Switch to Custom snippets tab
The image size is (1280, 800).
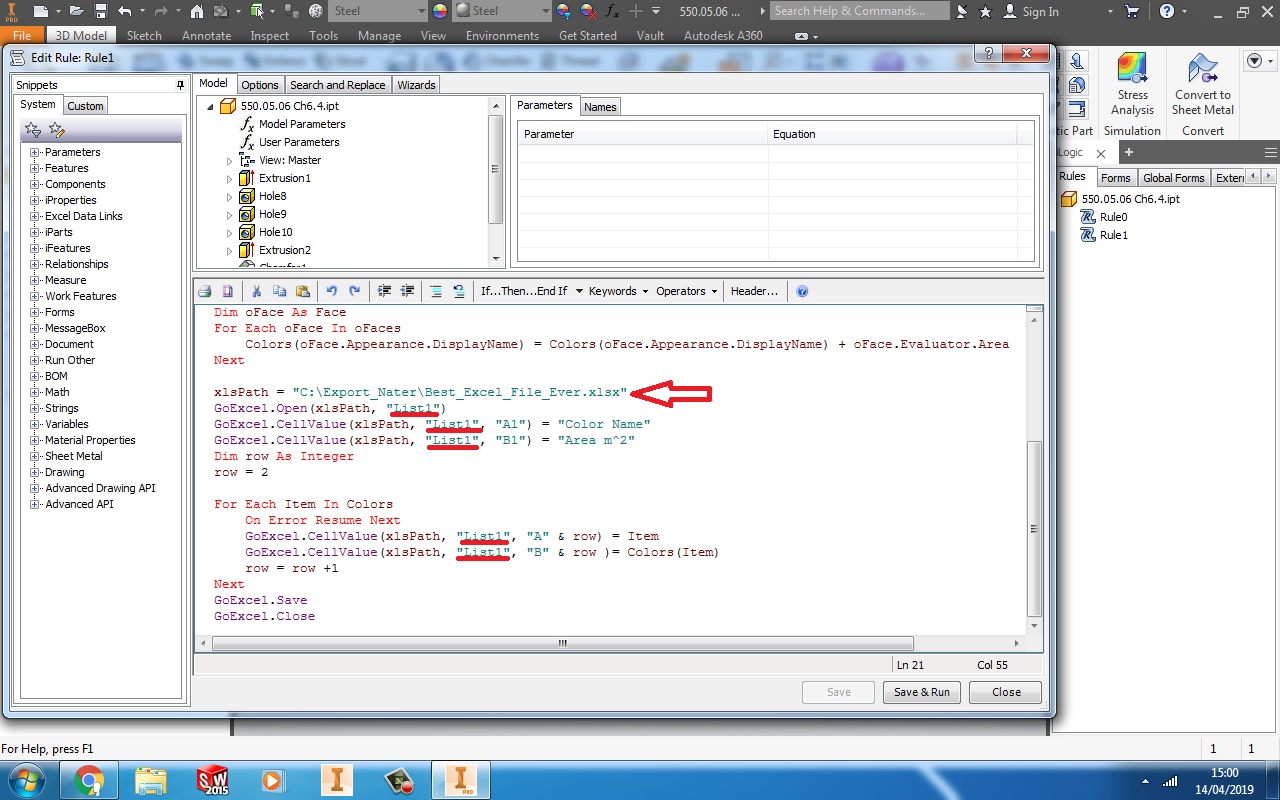pyautogui.click(x=85, y=106)
